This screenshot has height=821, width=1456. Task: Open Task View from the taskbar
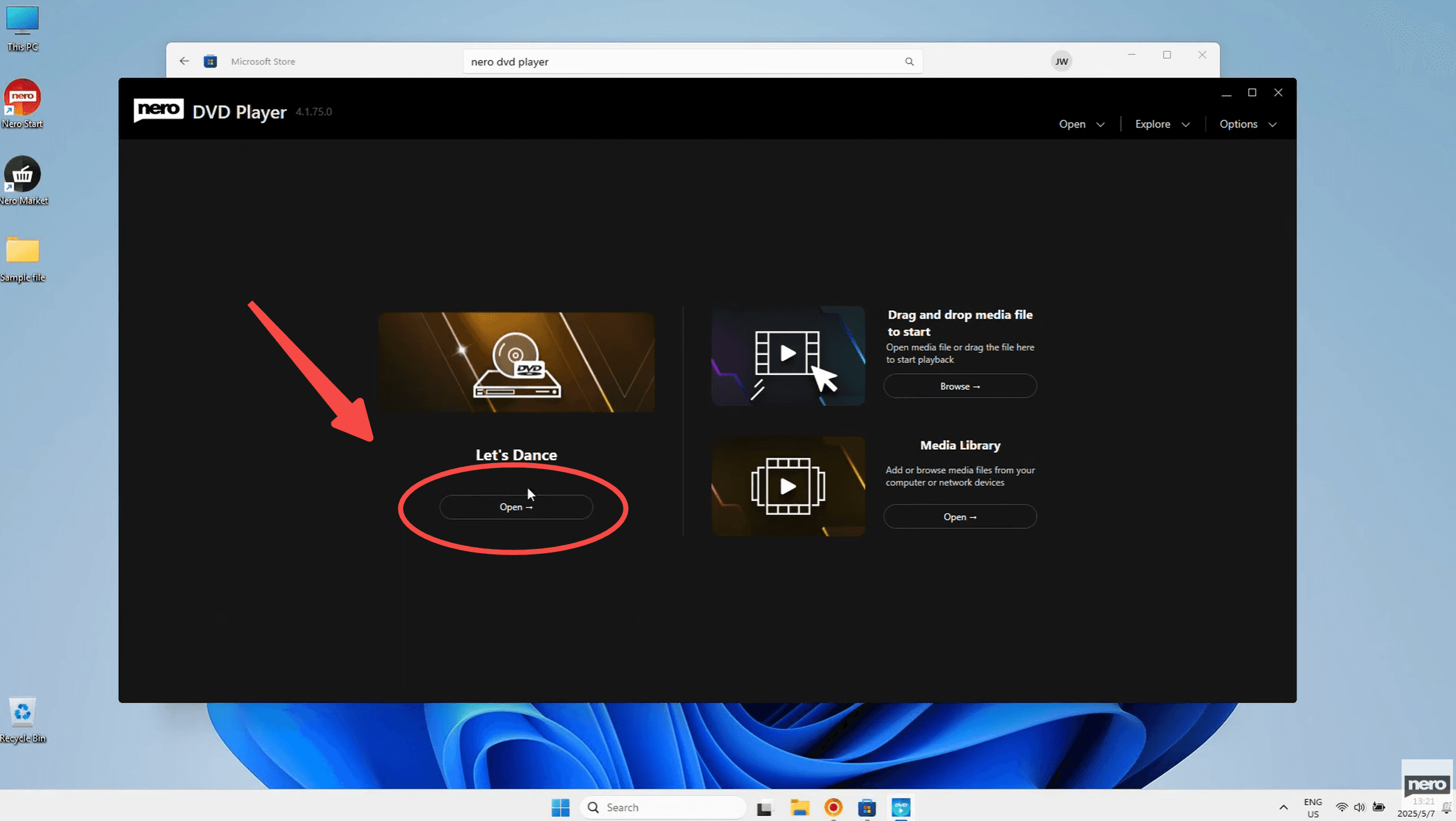click(764, 808)
